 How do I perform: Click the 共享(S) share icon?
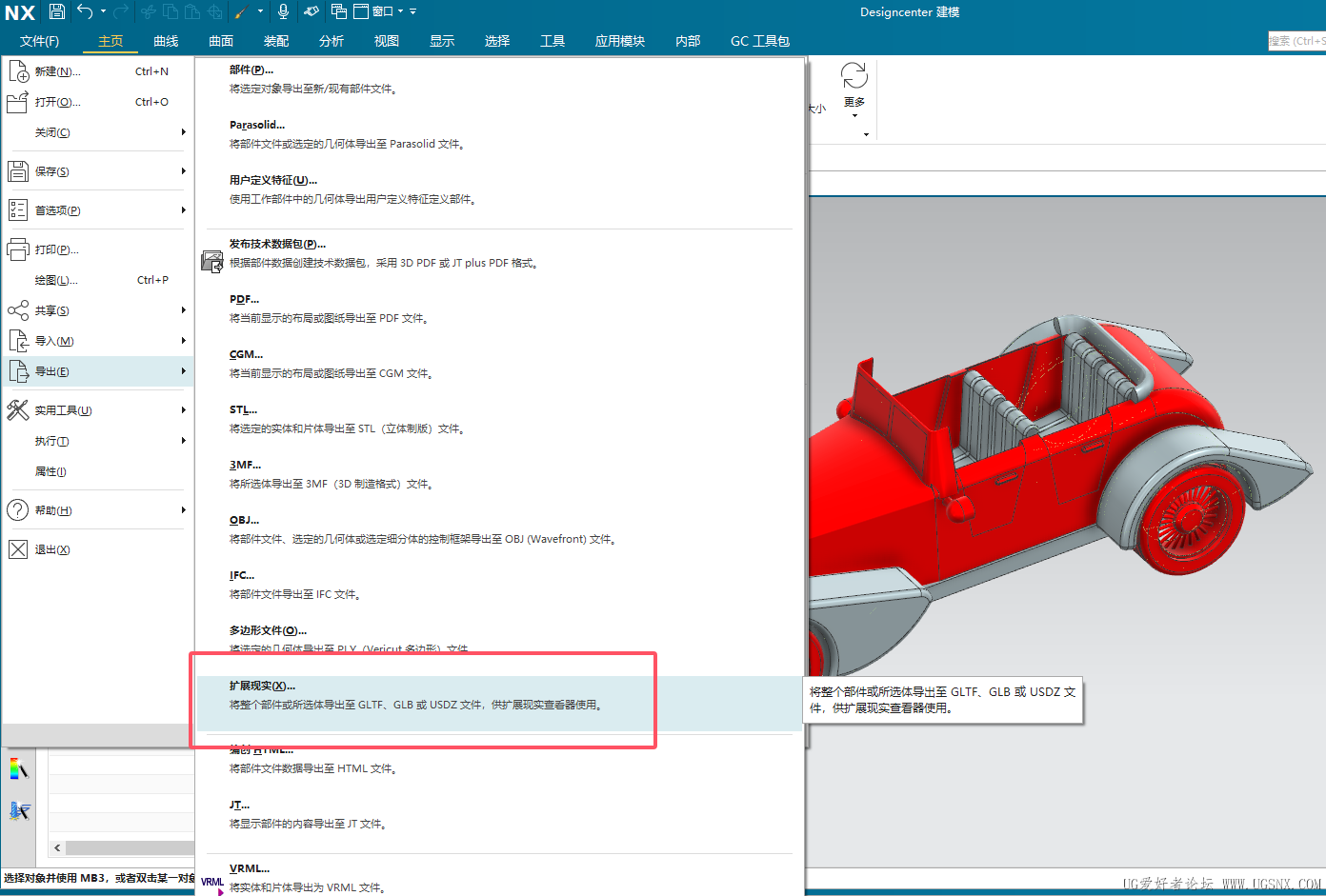point(18,310)
